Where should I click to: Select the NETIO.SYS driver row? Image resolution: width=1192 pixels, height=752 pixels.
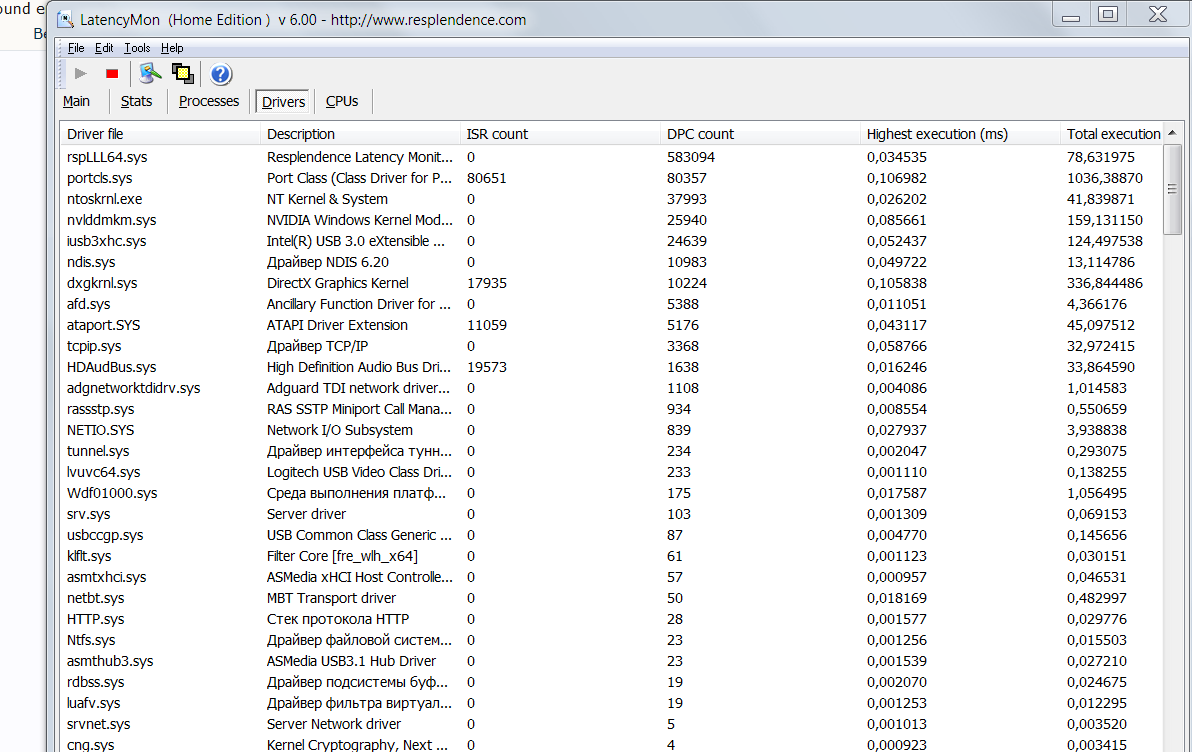(x=612, y=430)
